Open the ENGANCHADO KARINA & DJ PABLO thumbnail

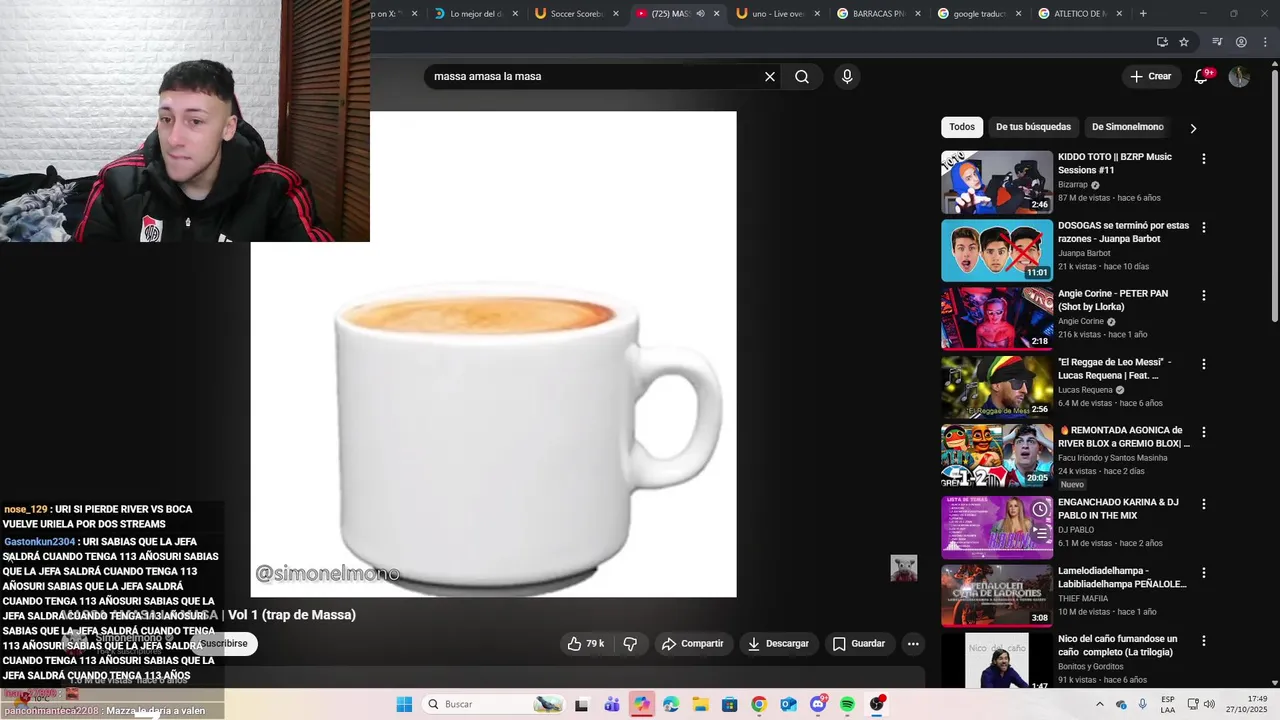coord(997,527)
